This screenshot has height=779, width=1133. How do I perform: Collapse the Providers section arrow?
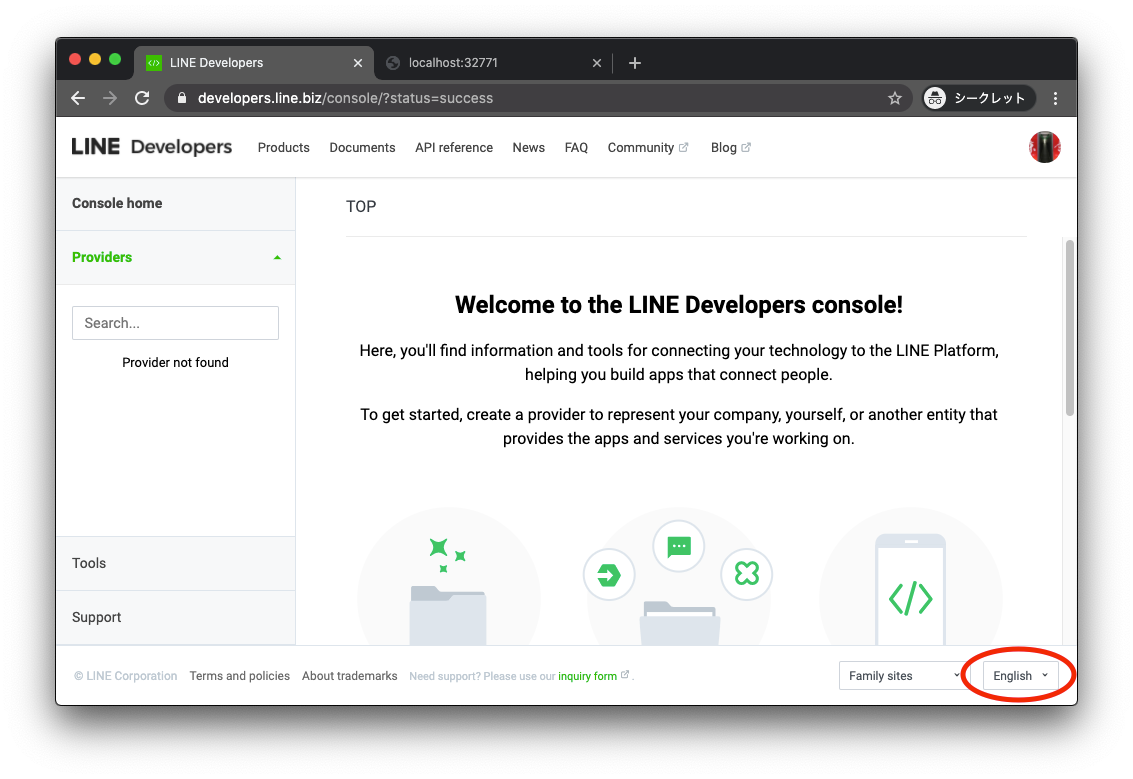pos(277,258)
